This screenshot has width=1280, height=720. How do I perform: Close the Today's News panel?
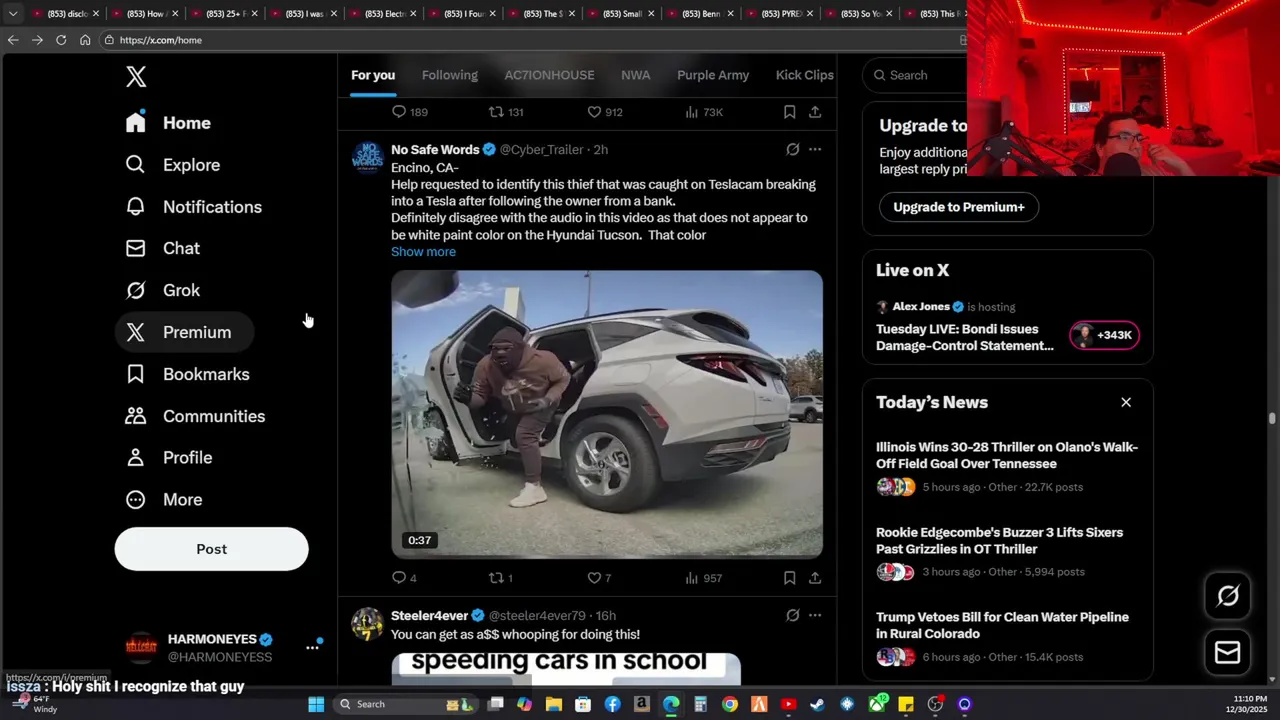(x=1126, y=402)
